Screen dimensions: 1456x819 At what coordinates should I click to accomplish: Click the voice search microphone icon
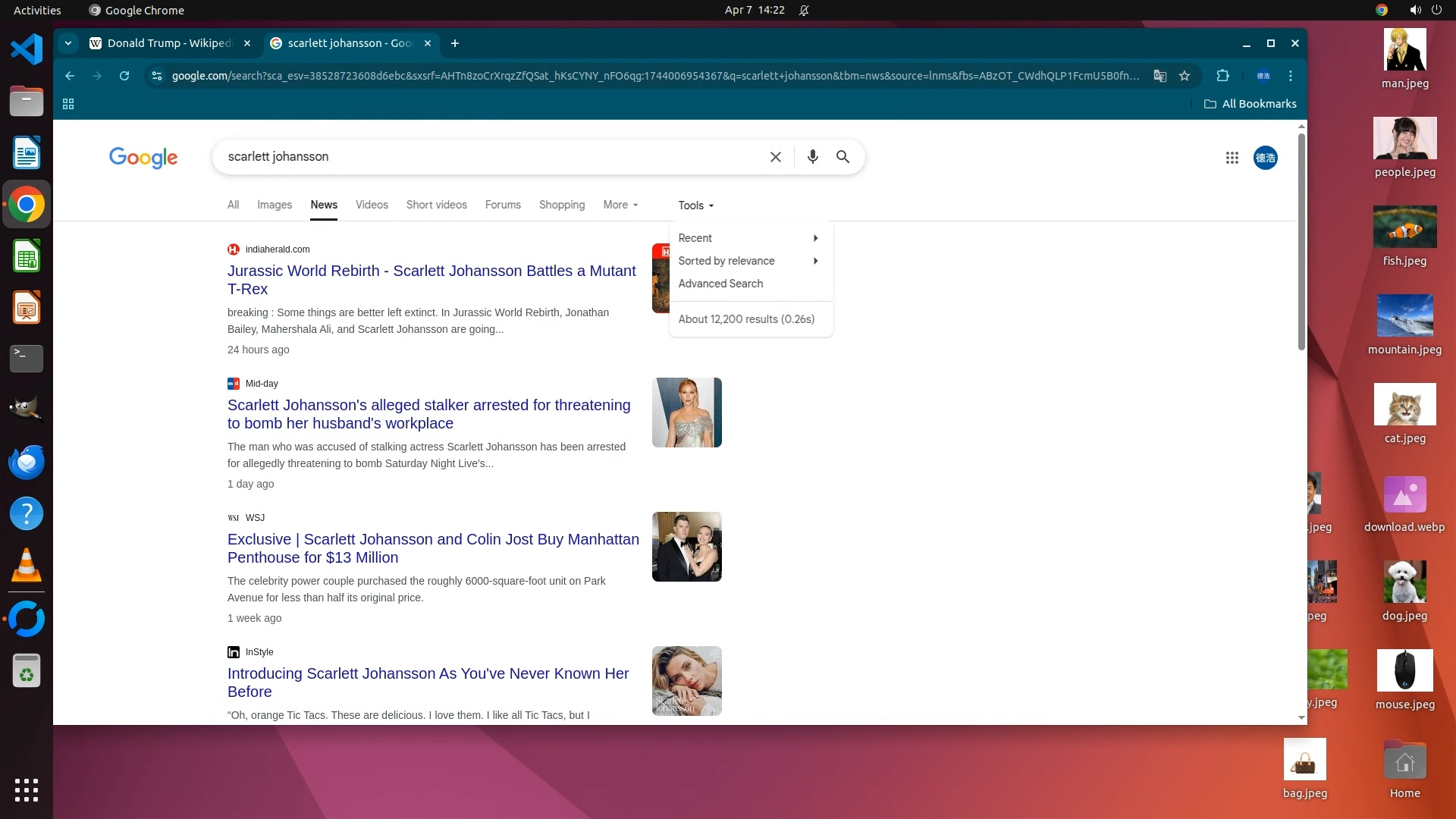coord(812,157)
